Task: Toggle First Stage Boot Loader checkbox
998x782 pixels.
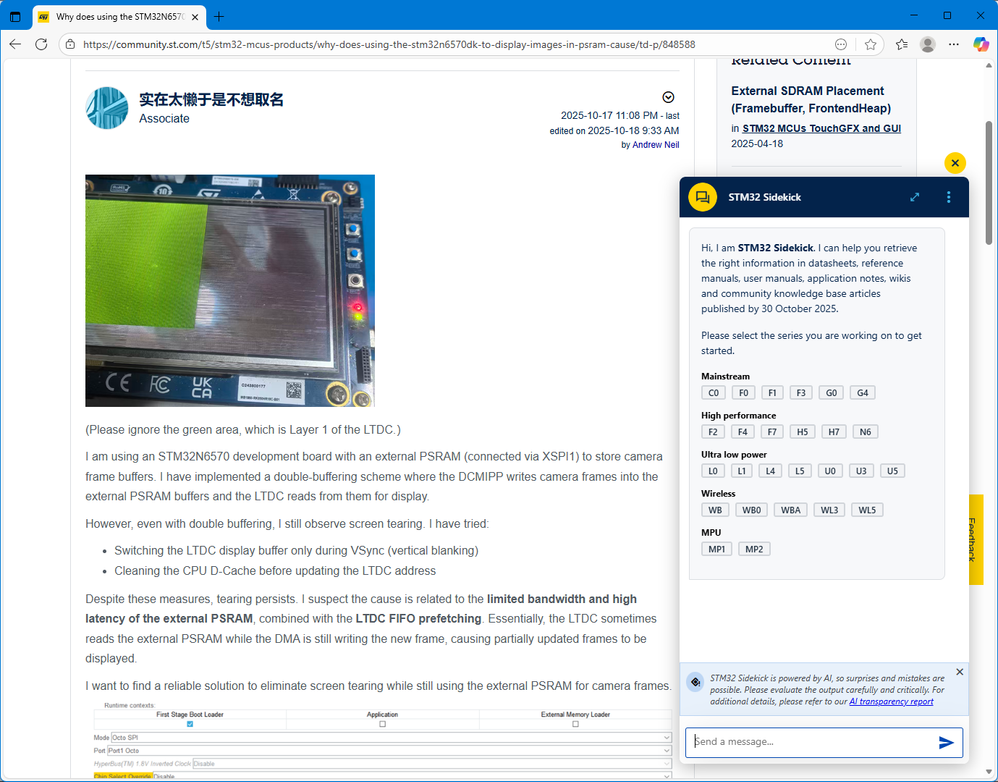Action: pyautogui.click(x=190, y=724)
